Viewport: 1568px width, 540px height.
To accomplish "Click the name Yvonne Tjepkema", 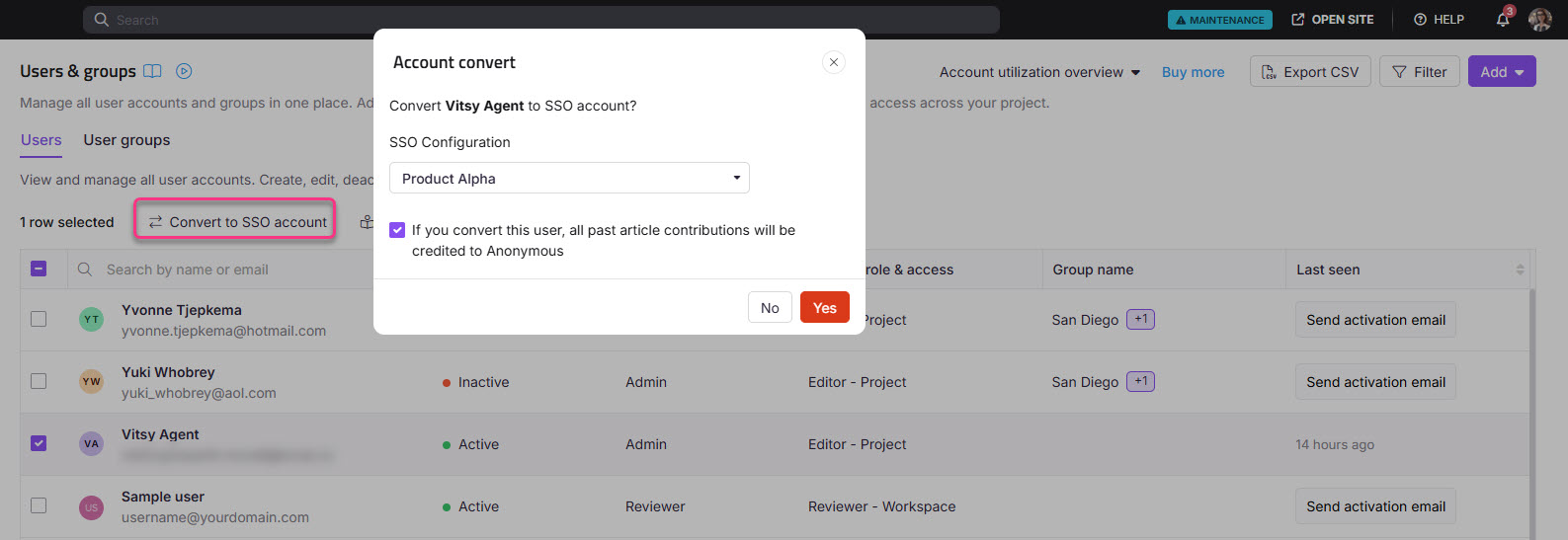I will [182, 310].
